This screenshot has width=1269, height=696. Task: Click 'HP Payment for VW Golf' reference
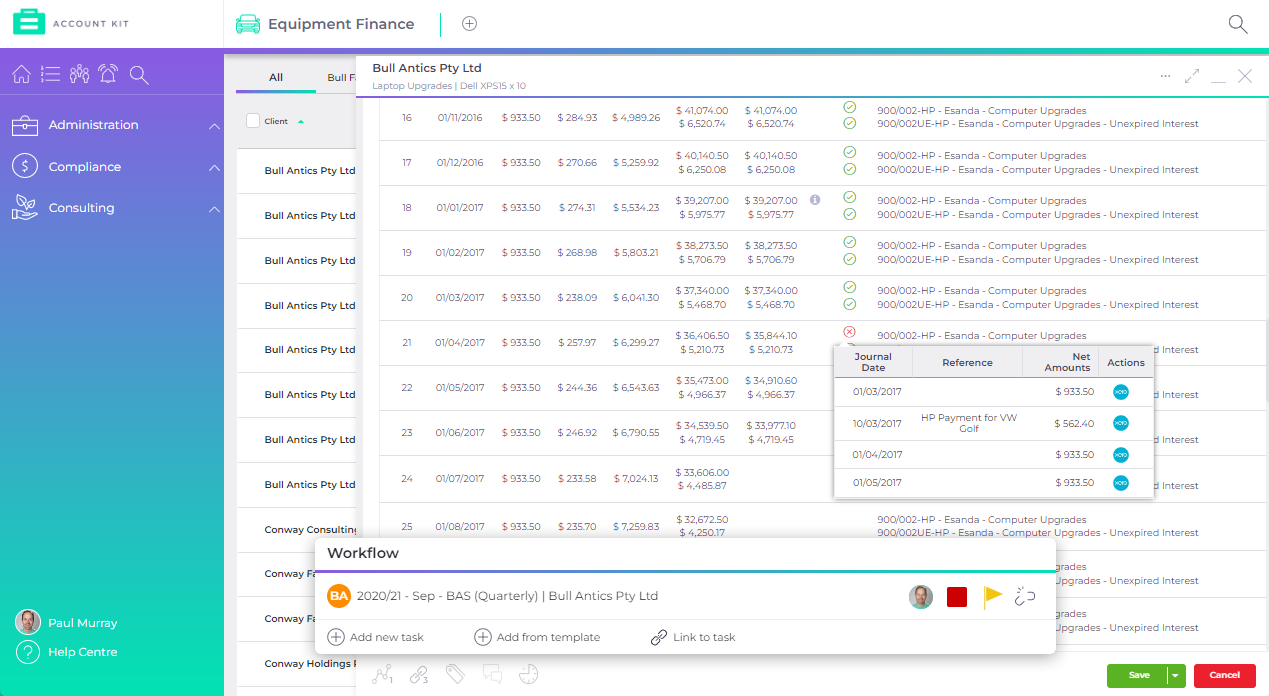[x=968, y=423]
